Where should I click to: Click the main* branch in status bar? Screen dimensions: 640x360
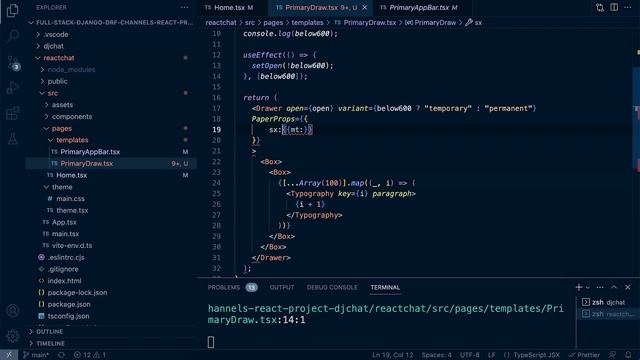pos(36,355)
